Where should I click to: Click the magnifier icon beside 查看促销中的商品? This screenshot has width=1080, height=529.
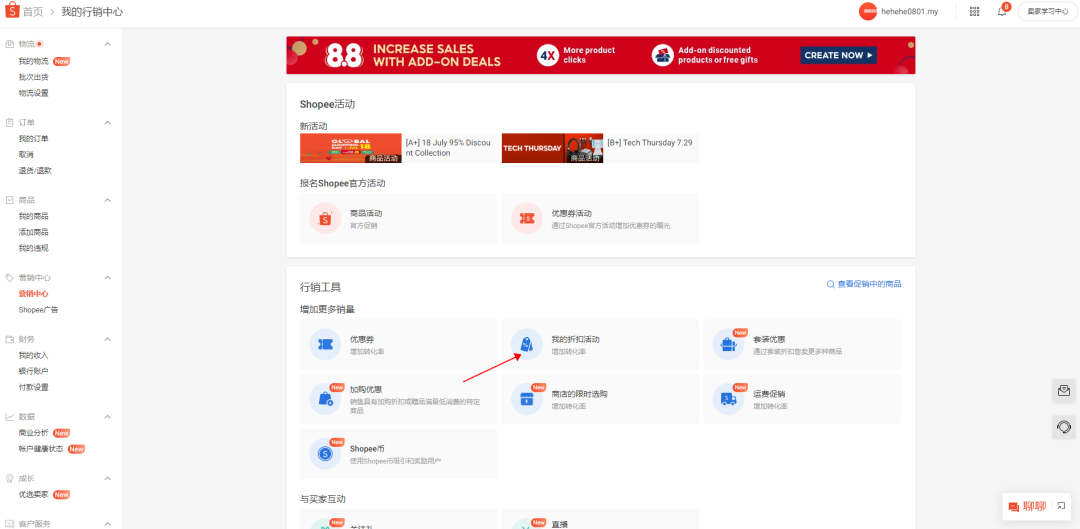(831, 284)
